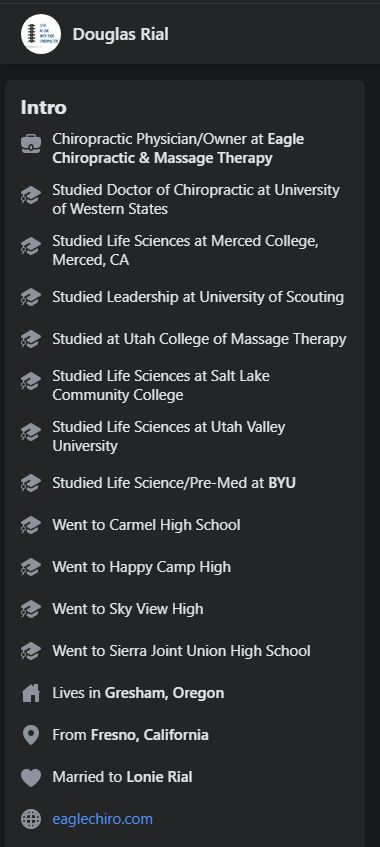This screenshot has width=380, height=847.
Task: Open the Gresham, Oregon city link
Action: click(164, 693)
